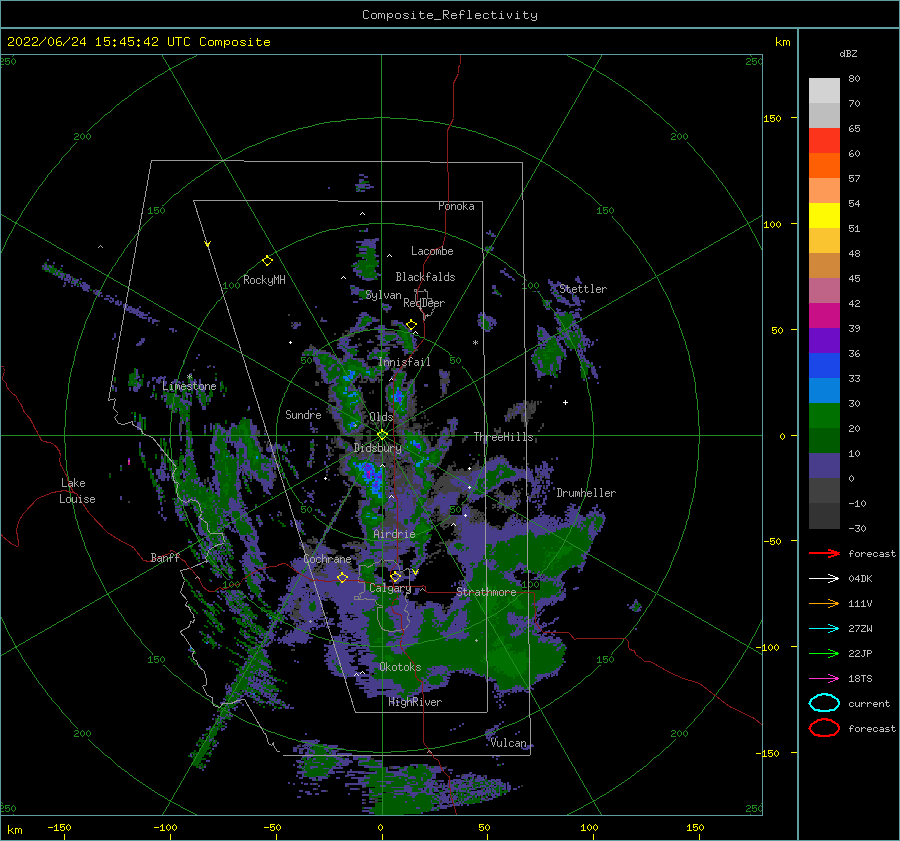Click the Okotoks label
The height and width of the screenshot is (841, 900).
(x=400, y=667)
